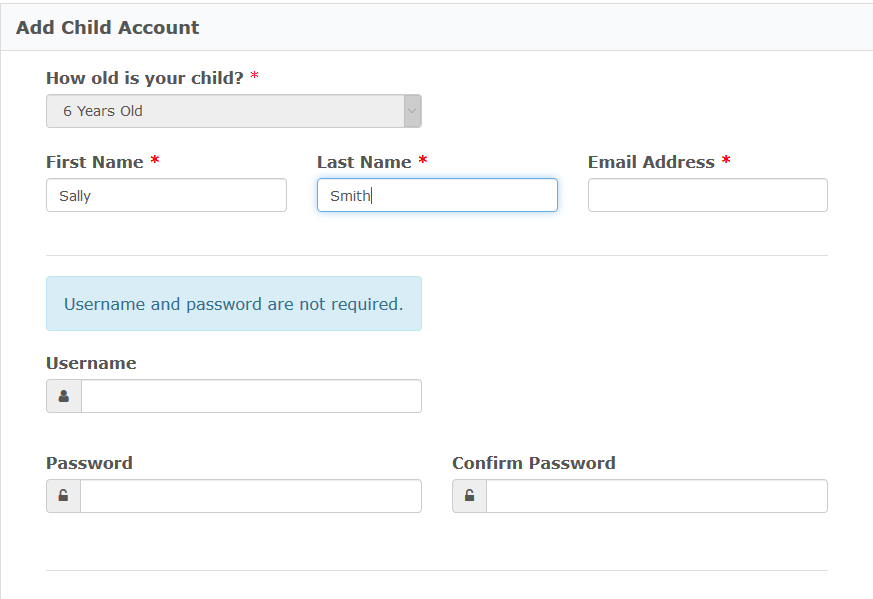Click the Add Child Account panel heading
This screenshot has width=873, height=599.
[x=107, y=27]
